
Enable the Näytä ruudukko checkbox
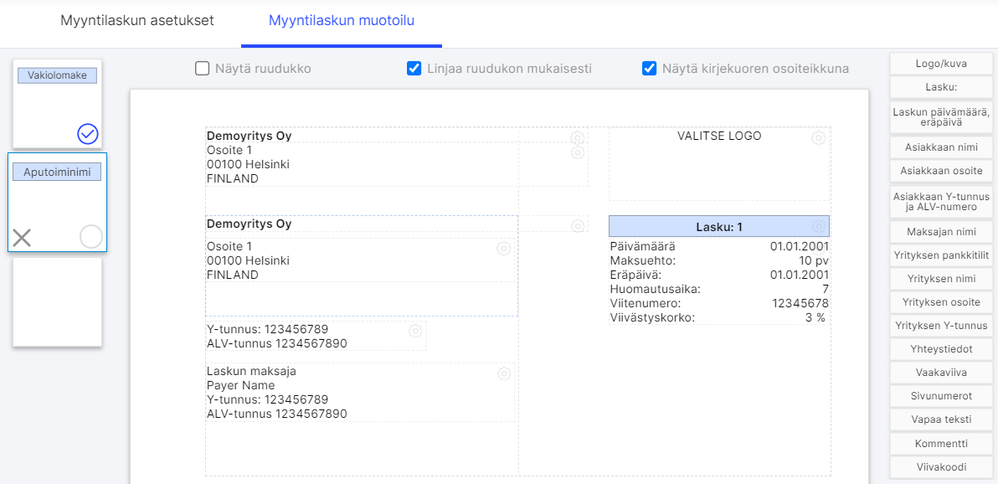tap(202, 68)
